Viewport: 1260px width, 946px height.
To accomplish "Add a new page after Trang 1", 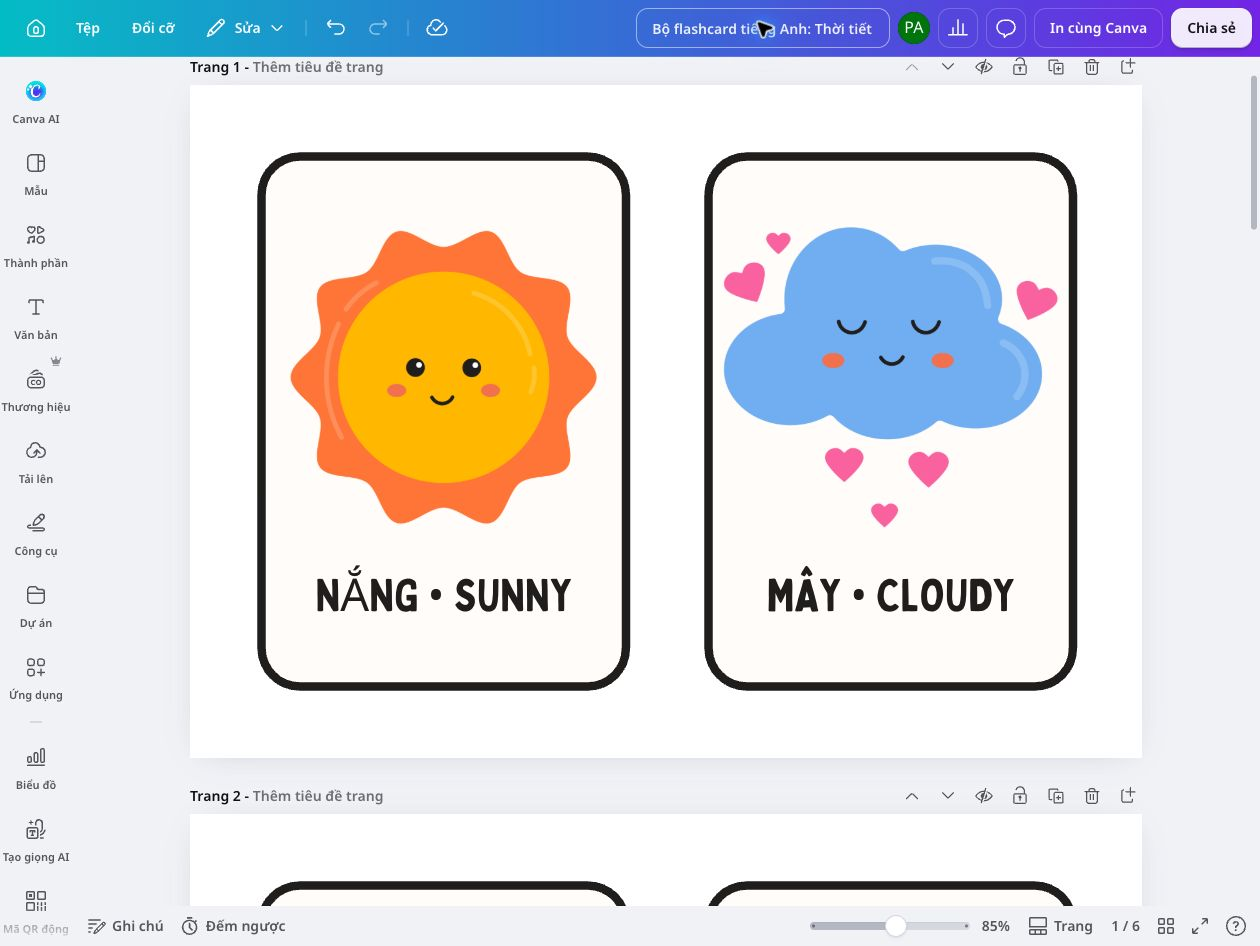I will pyautogui.click(x=1128, y=67).
